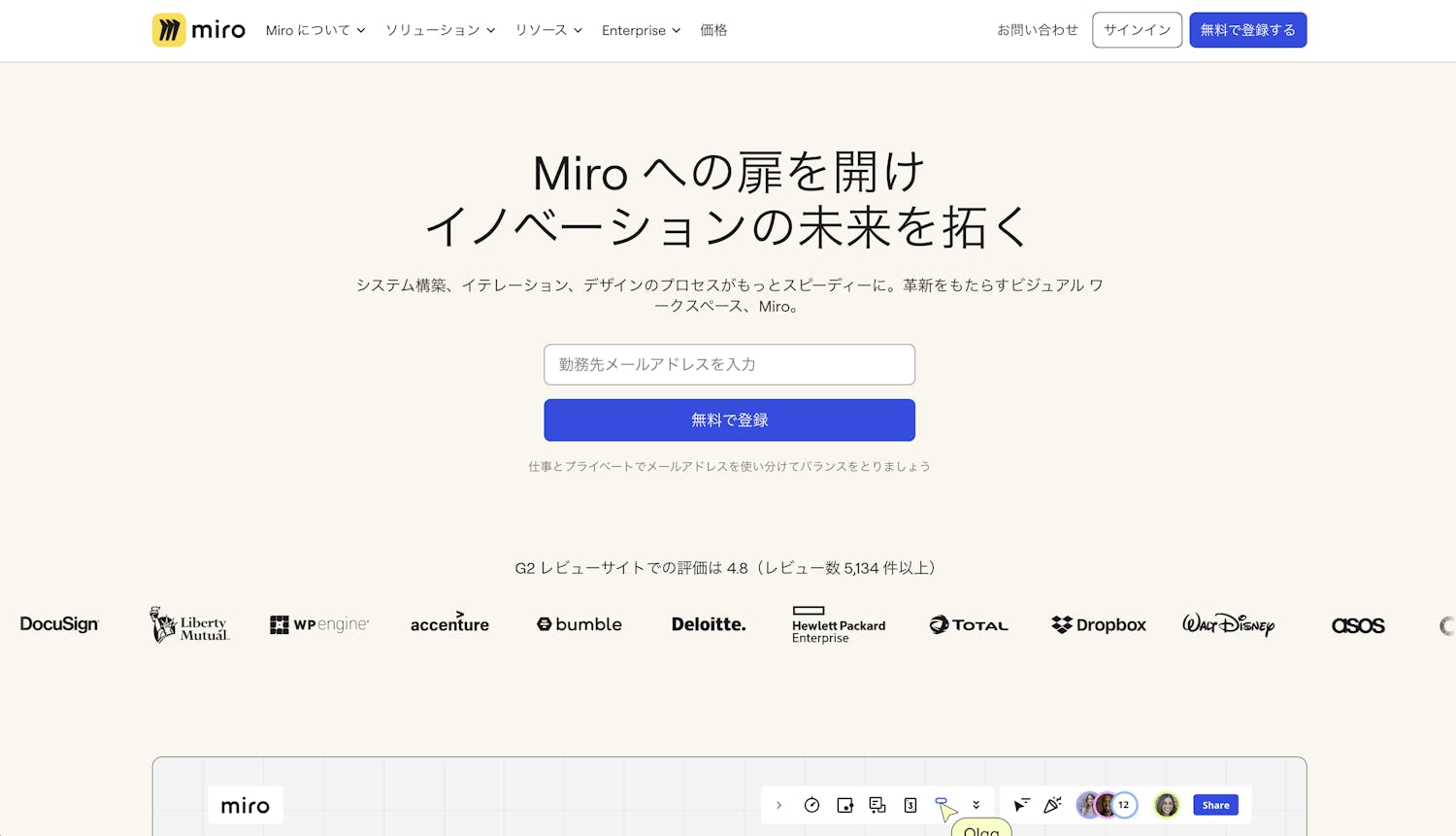Select the timer icon in board toolbar
Viewport: 1456px width, 836px height.
[811, 805]
